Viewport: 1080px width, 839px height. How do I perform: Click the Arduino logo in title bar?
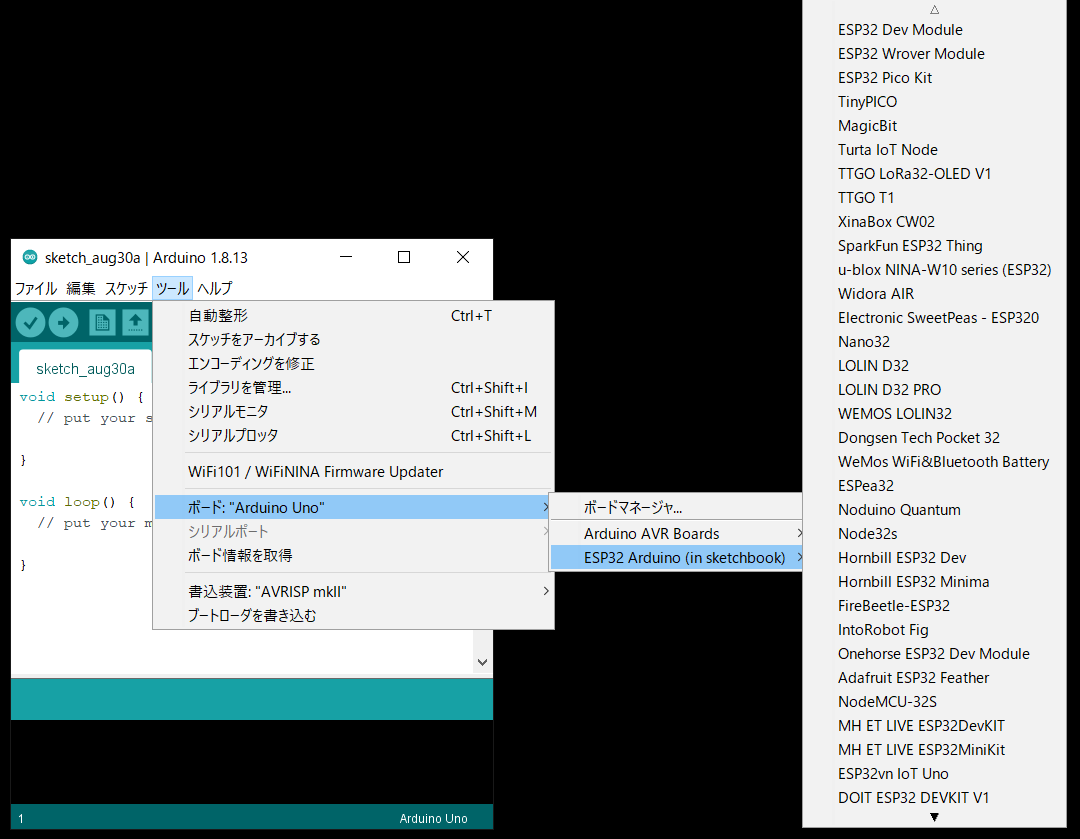(29, 258)
